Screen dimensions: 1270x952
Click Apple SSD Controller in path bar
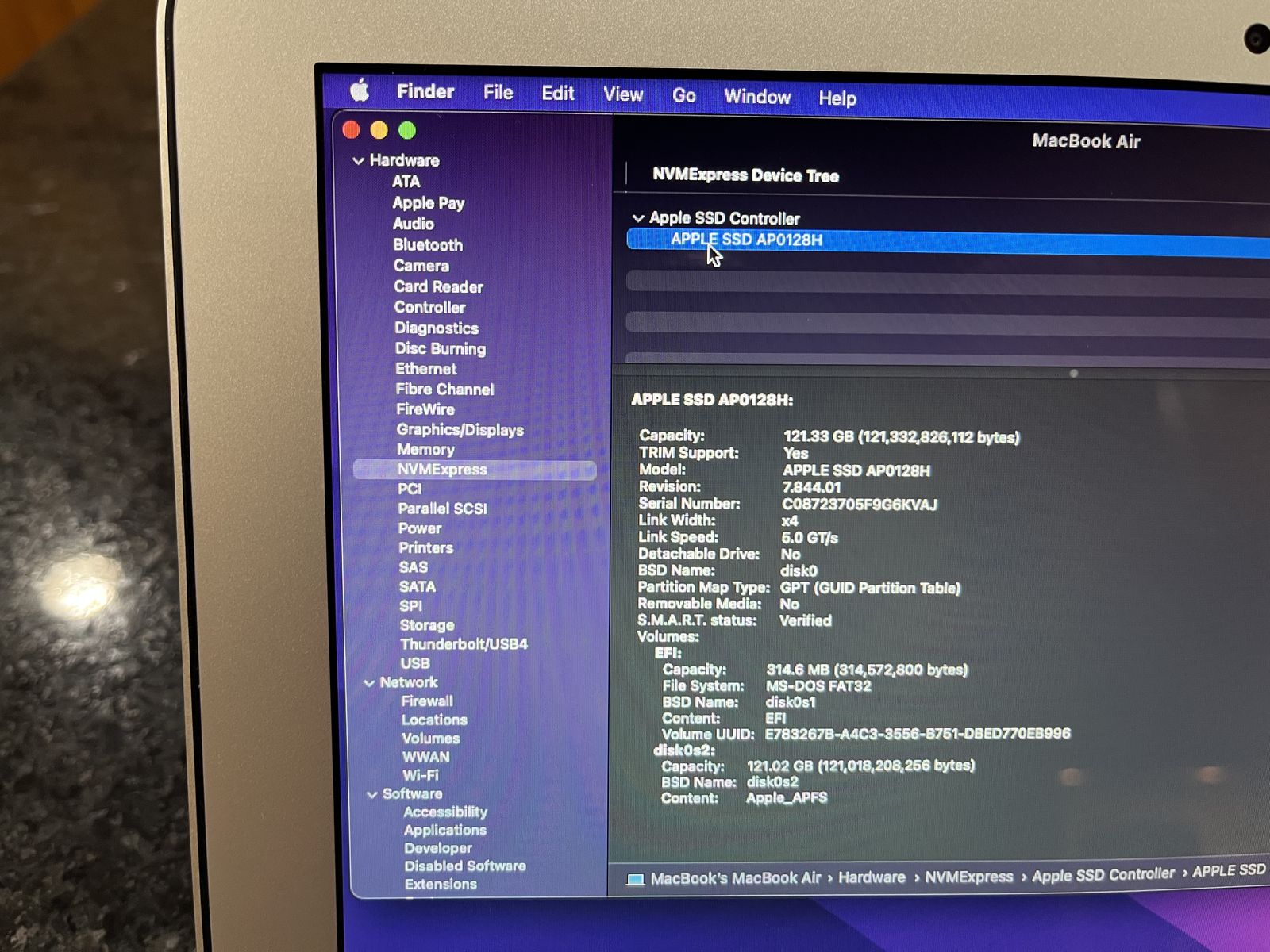pos(1103,874)
